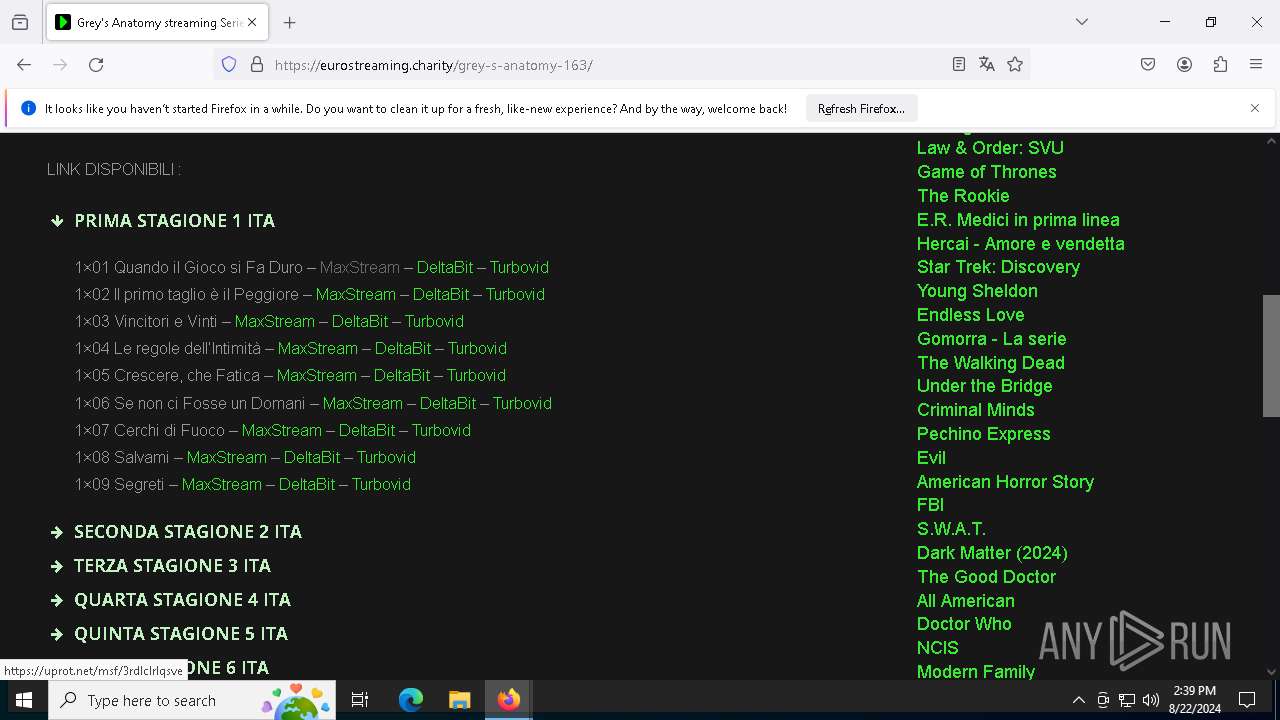
Task: Open File Explorer from taskbar
Action: point(459,700)
